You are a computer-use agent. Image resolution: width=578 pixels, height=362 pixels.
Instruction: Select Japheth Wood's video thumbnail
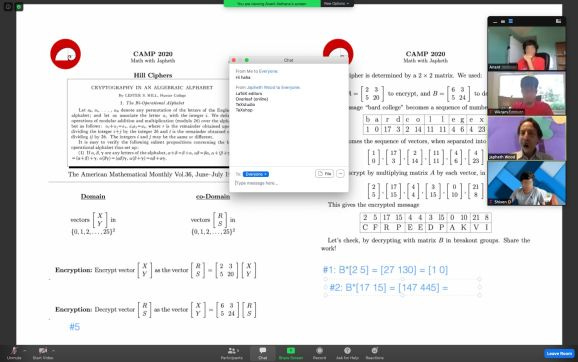pos(526,138)
